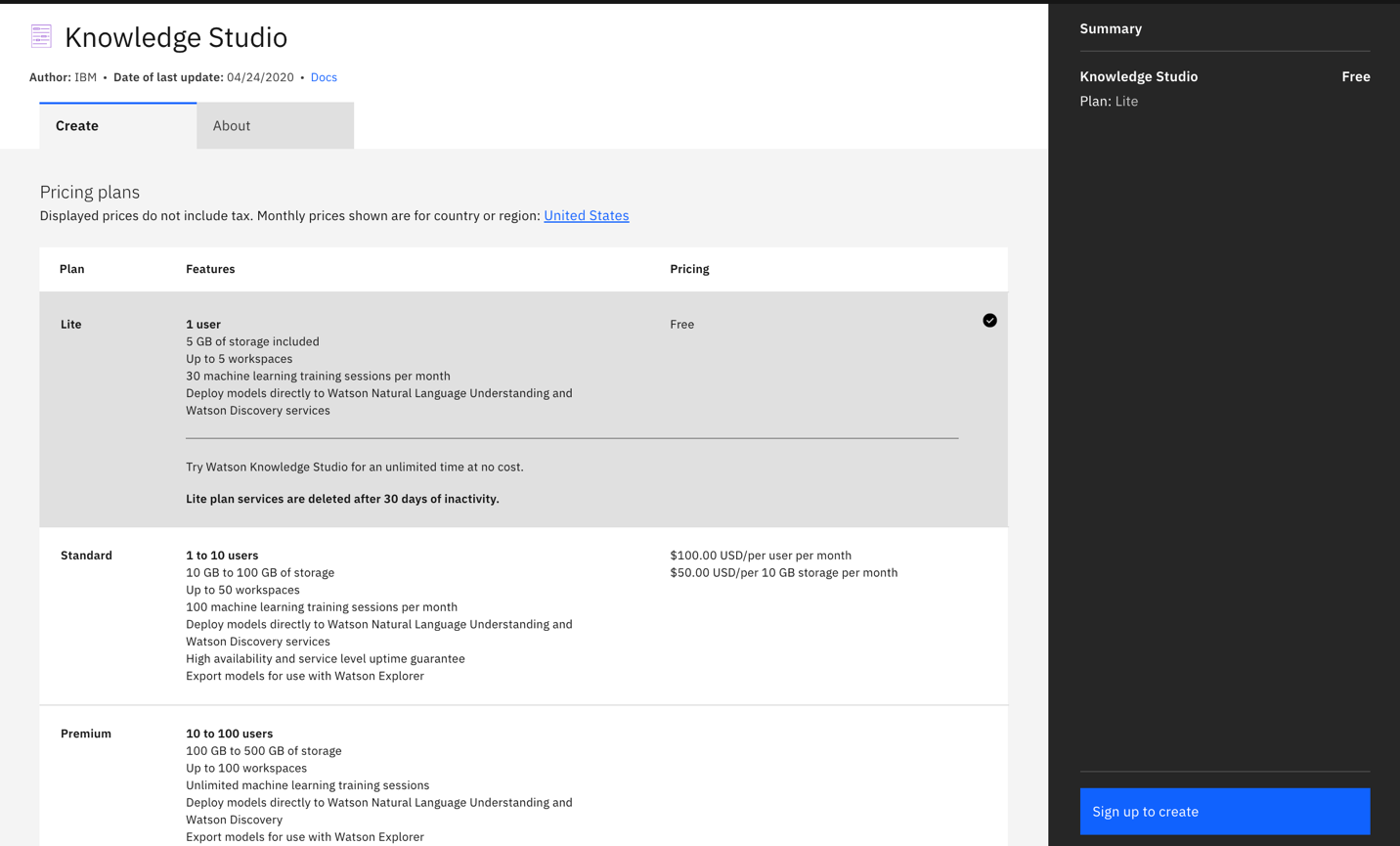Click 'High availability and service level' line

coord(326,658)
